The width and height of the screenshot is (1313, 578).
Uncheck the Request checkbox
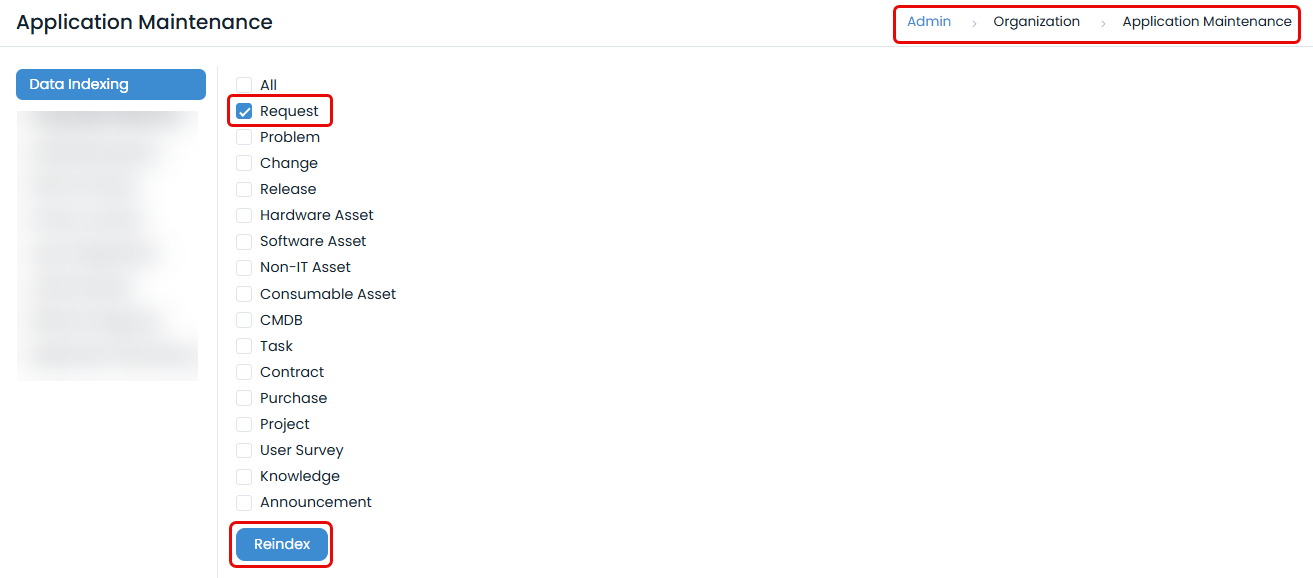(x=244, y=111)
